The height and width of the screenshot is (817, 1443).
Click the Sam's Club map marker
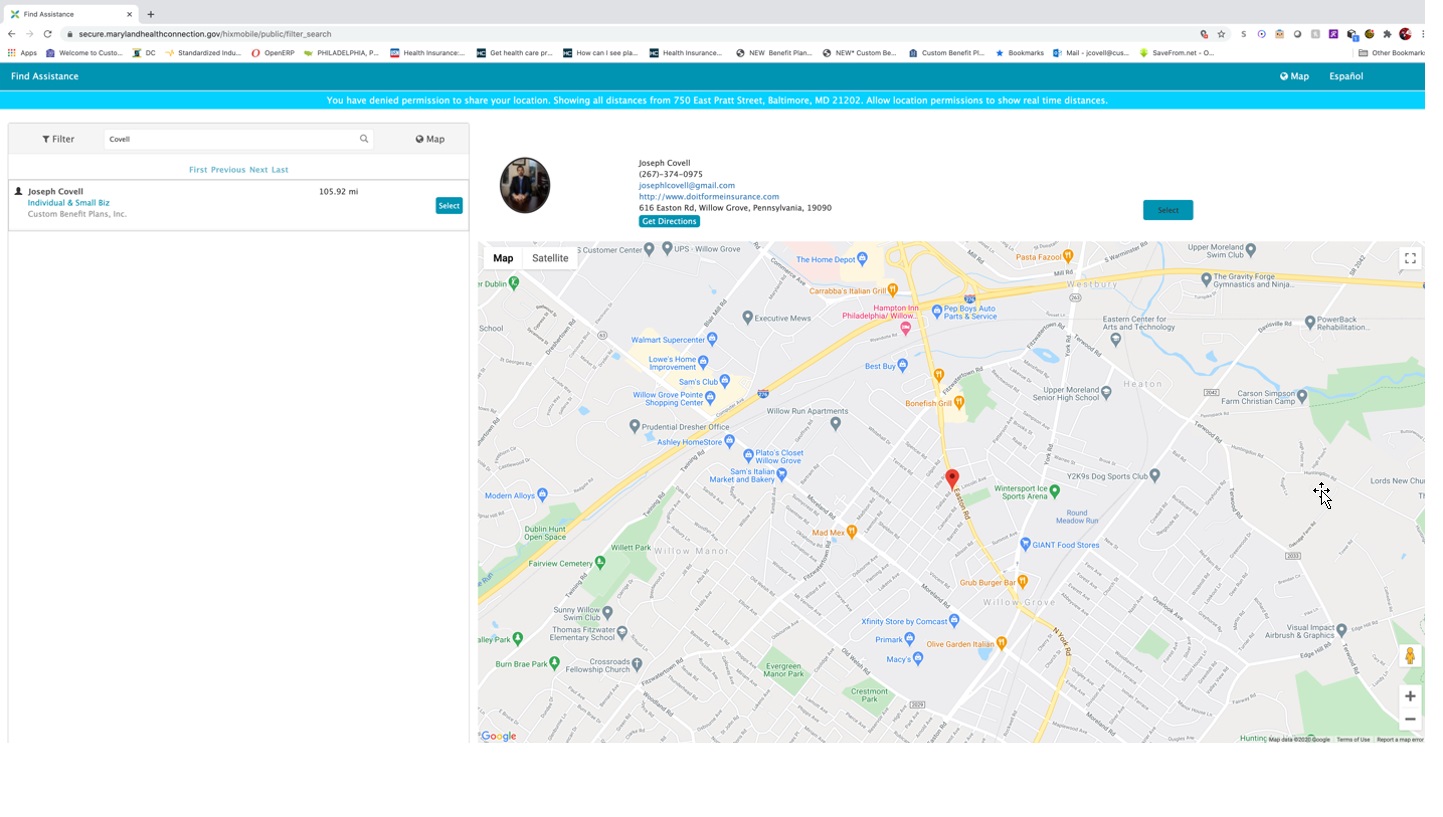tap(725, 381)
